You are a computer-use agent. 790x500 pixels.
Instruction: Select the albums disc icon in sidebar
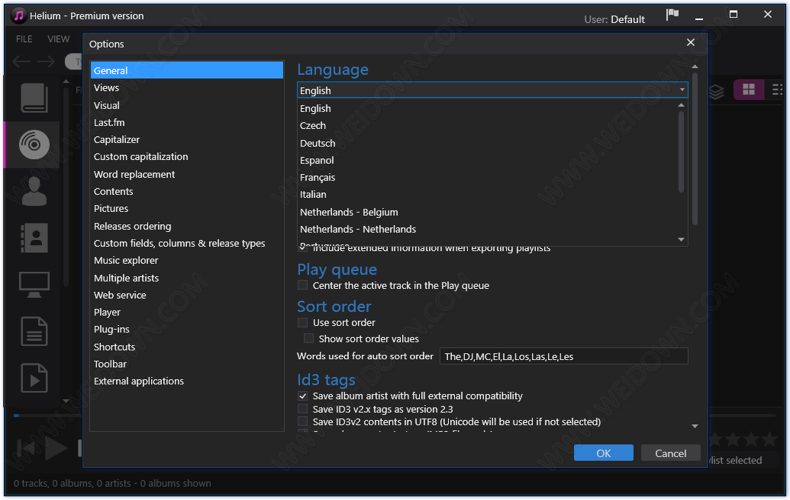(x=34, y=145)
